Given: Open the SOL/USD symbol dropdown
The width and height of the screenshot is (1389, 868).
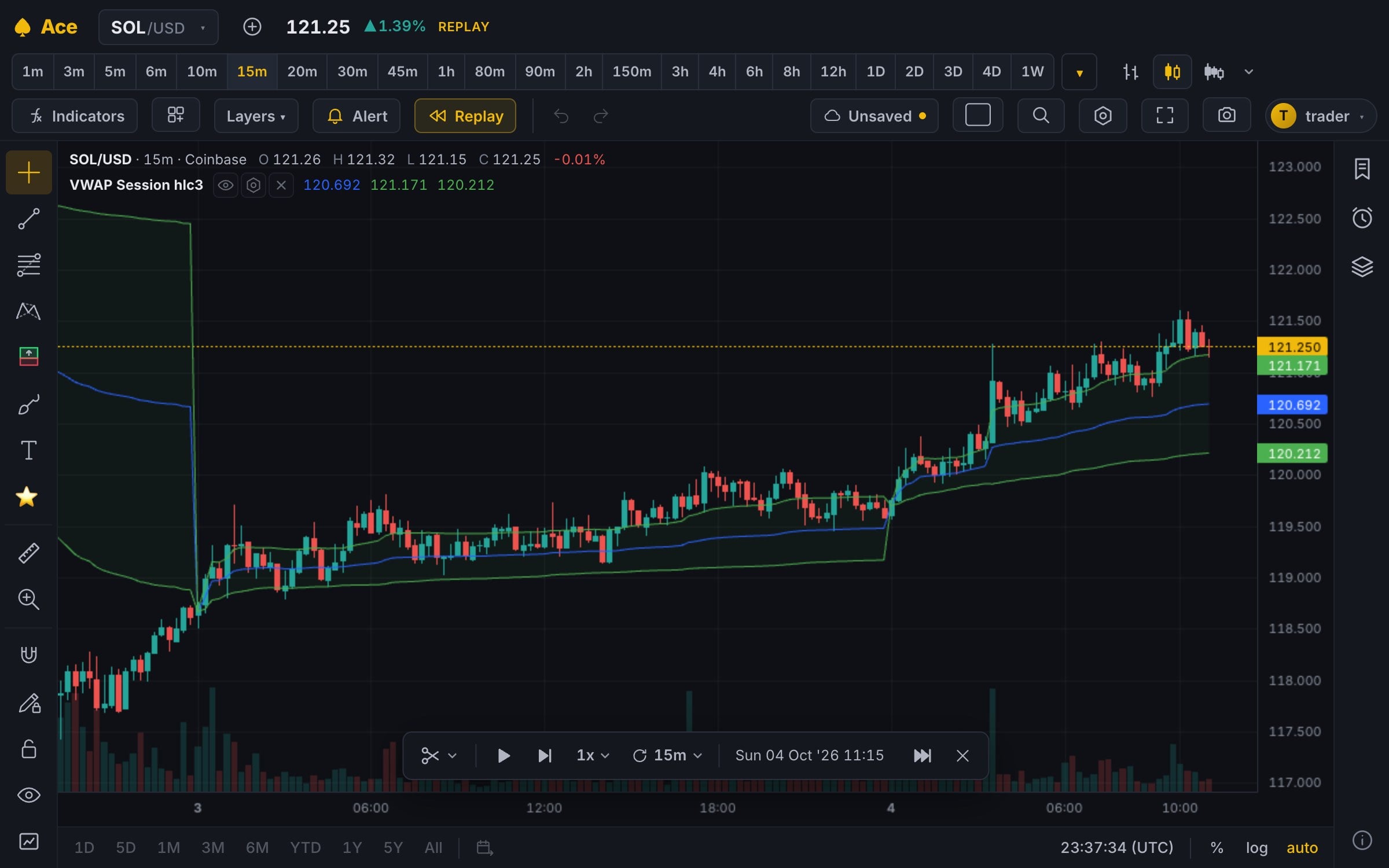Looking at the screenshot, I should 159,27.
